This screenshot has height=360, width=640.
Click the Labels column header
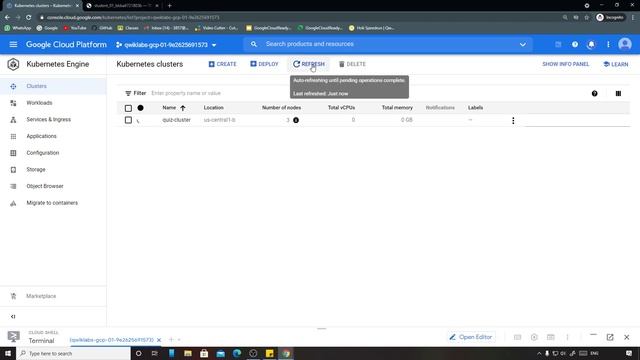coord(475,108)
